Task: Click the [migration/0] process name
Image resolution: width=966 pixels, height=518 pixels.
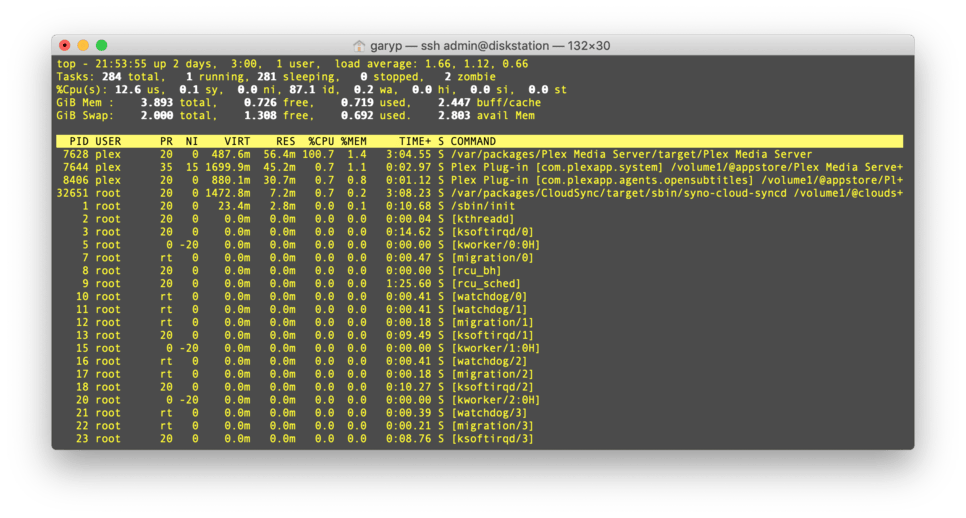Action: click(492, 257)
